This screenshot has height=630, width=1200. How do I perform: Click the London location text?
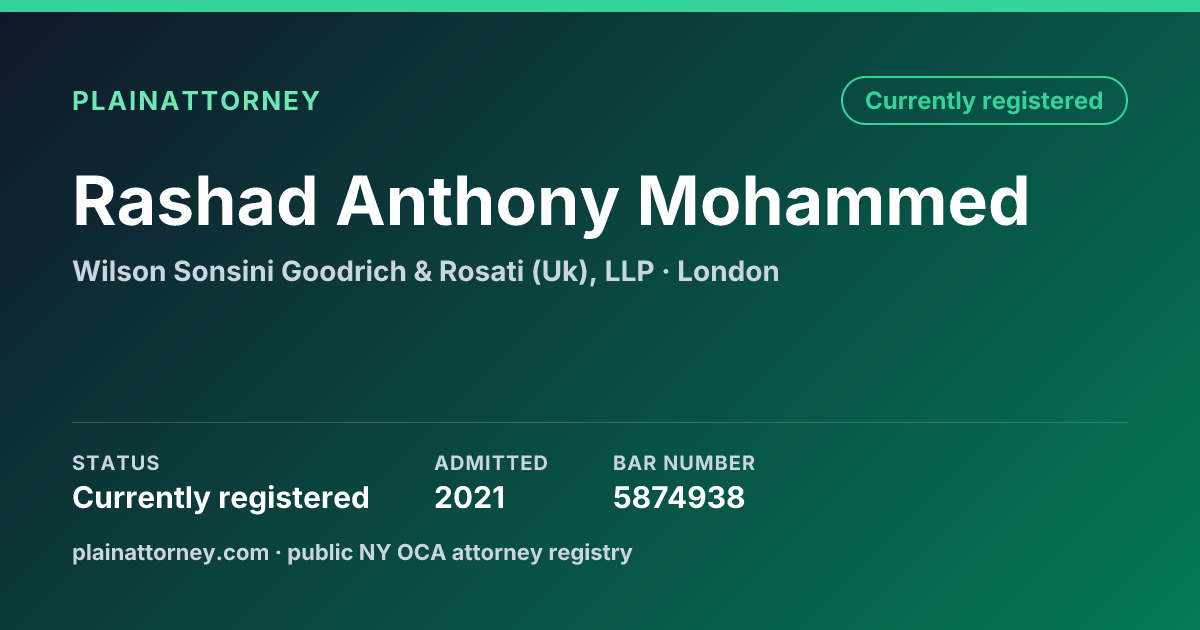click(728, 271)
